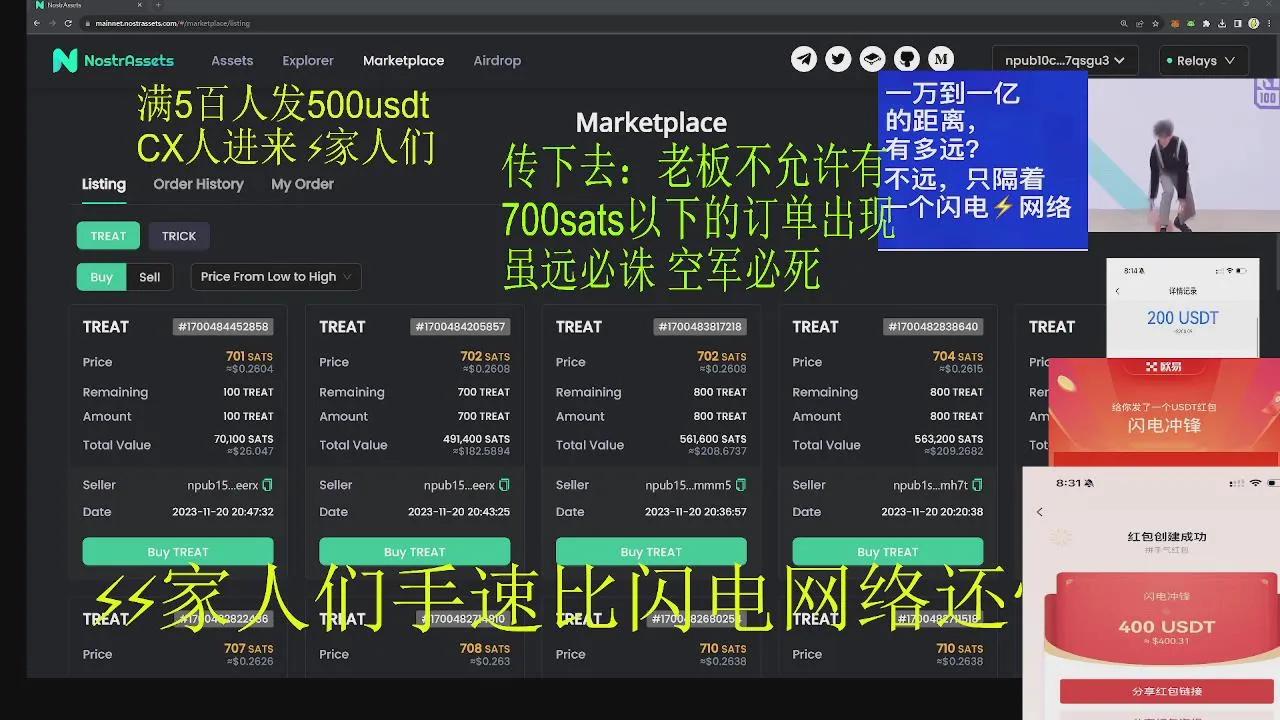
Task: Copy seller address npub15...mmm5
Action: (741, 485)
